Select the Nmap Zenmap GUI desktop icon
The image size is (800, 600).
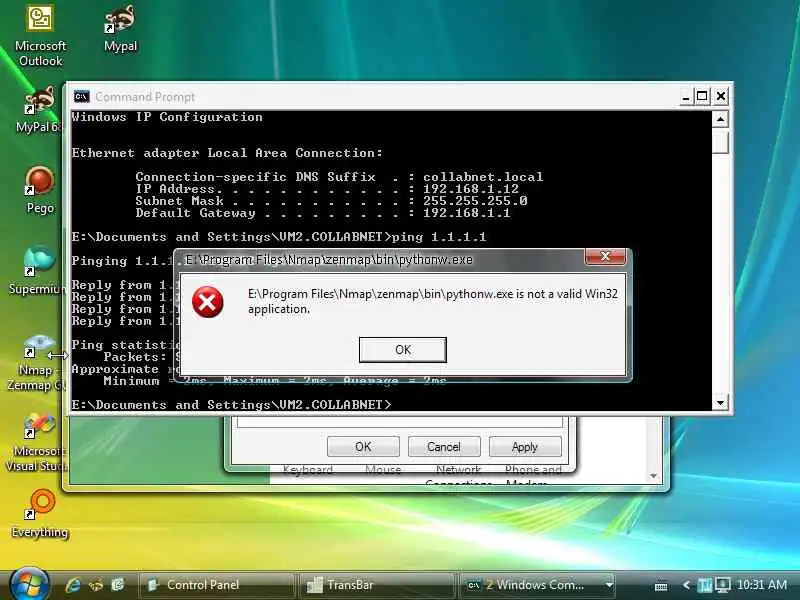37,363
